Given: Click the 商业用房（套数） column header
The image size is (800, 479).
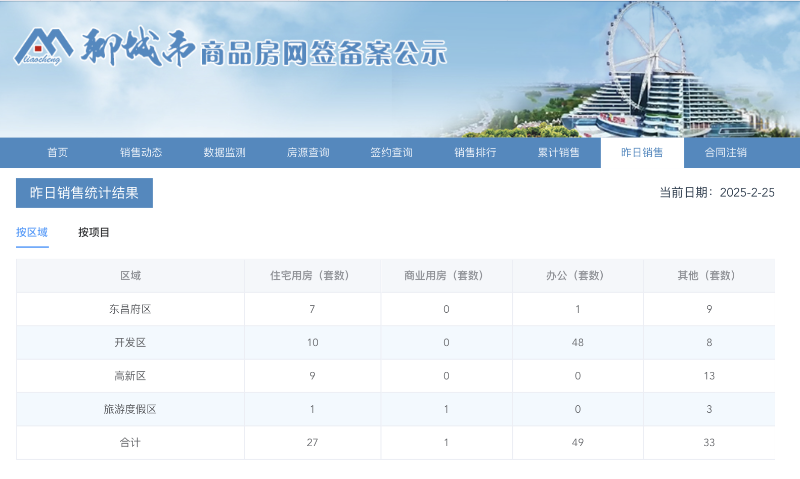Looking at the screenshot, I should click(446, 276).
